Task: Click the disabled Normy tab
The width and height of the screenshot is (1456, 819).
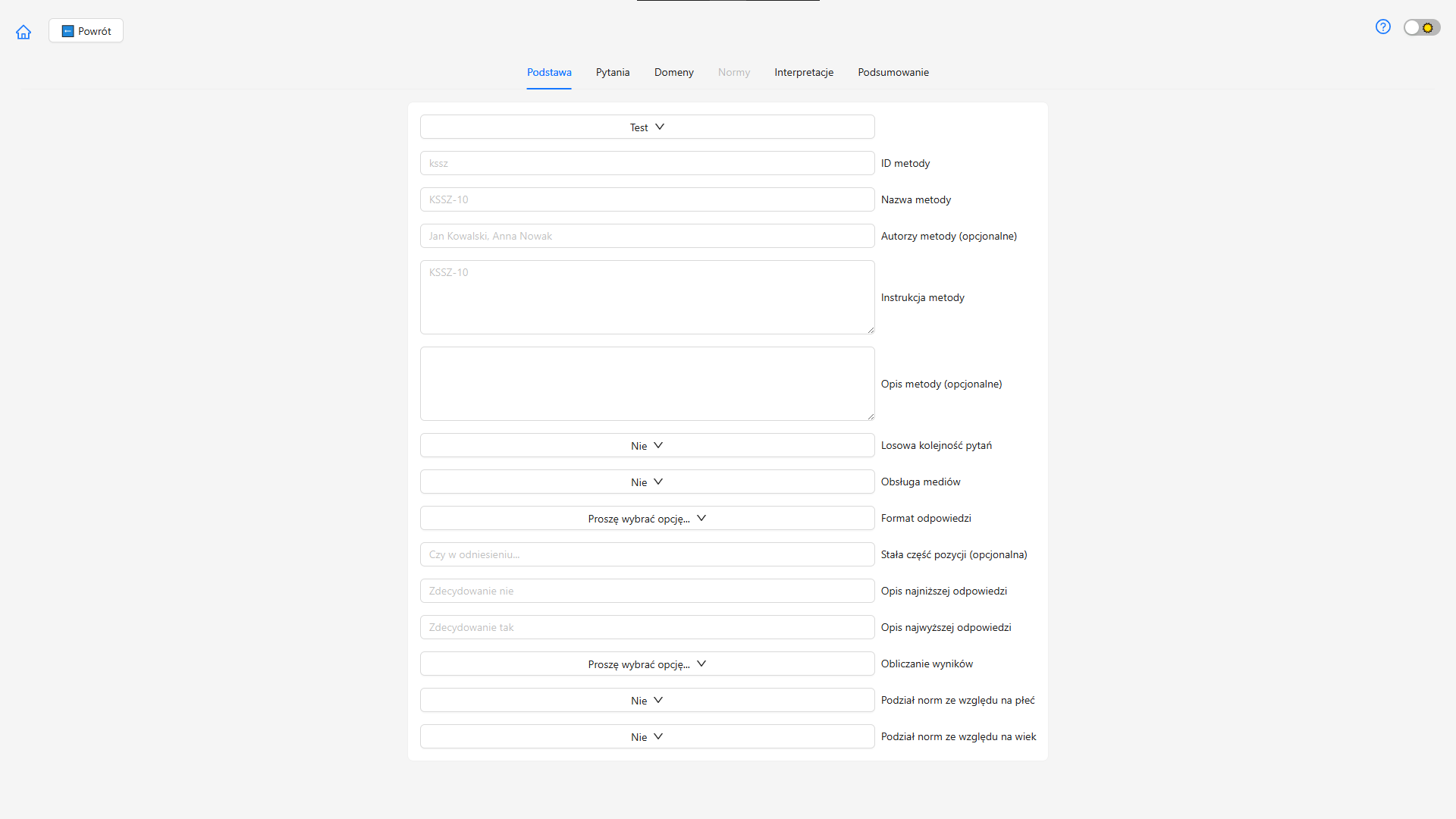Action: (x=734, y=72)
